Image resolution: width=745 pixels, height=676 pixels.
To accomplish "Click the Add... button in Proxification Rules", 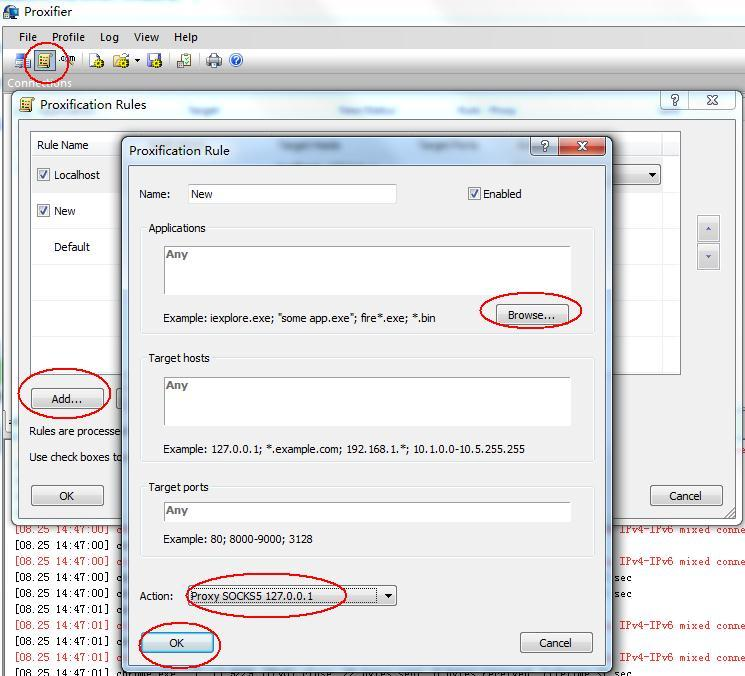I will 67,399.
